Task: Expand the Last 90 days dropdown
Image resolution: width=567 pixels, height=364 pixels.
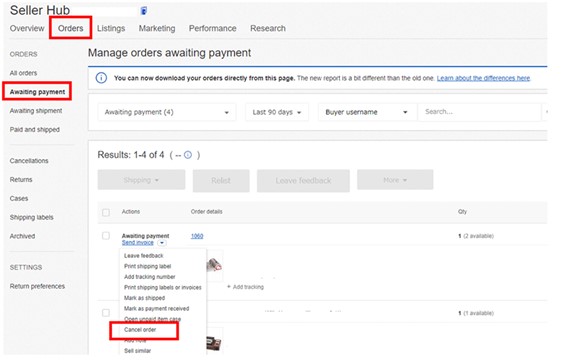Action: (277, 112)
